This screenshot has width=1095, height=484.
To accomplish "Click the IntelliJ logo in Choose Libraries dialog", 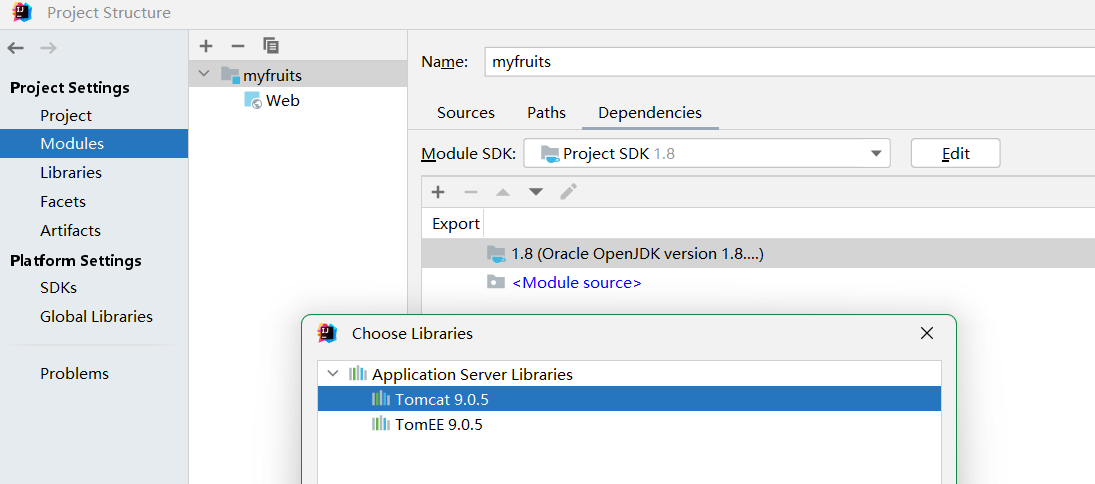I will pos(327,333).
